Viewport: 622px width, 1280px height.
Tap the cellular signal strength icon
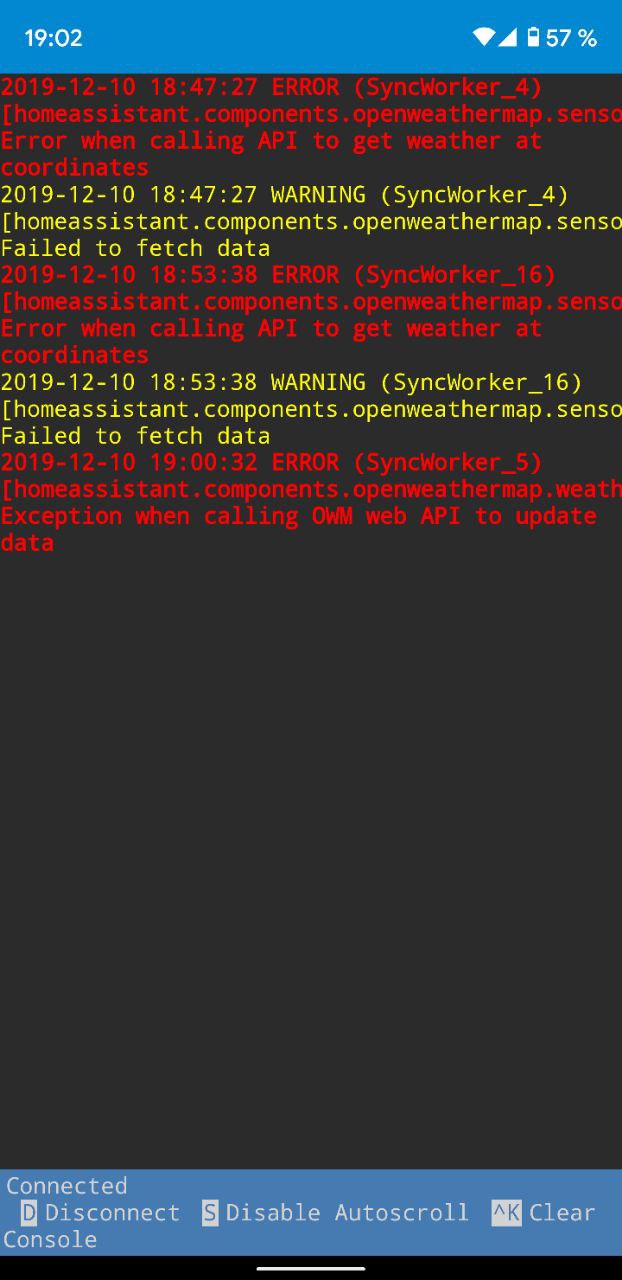(507, 37)
